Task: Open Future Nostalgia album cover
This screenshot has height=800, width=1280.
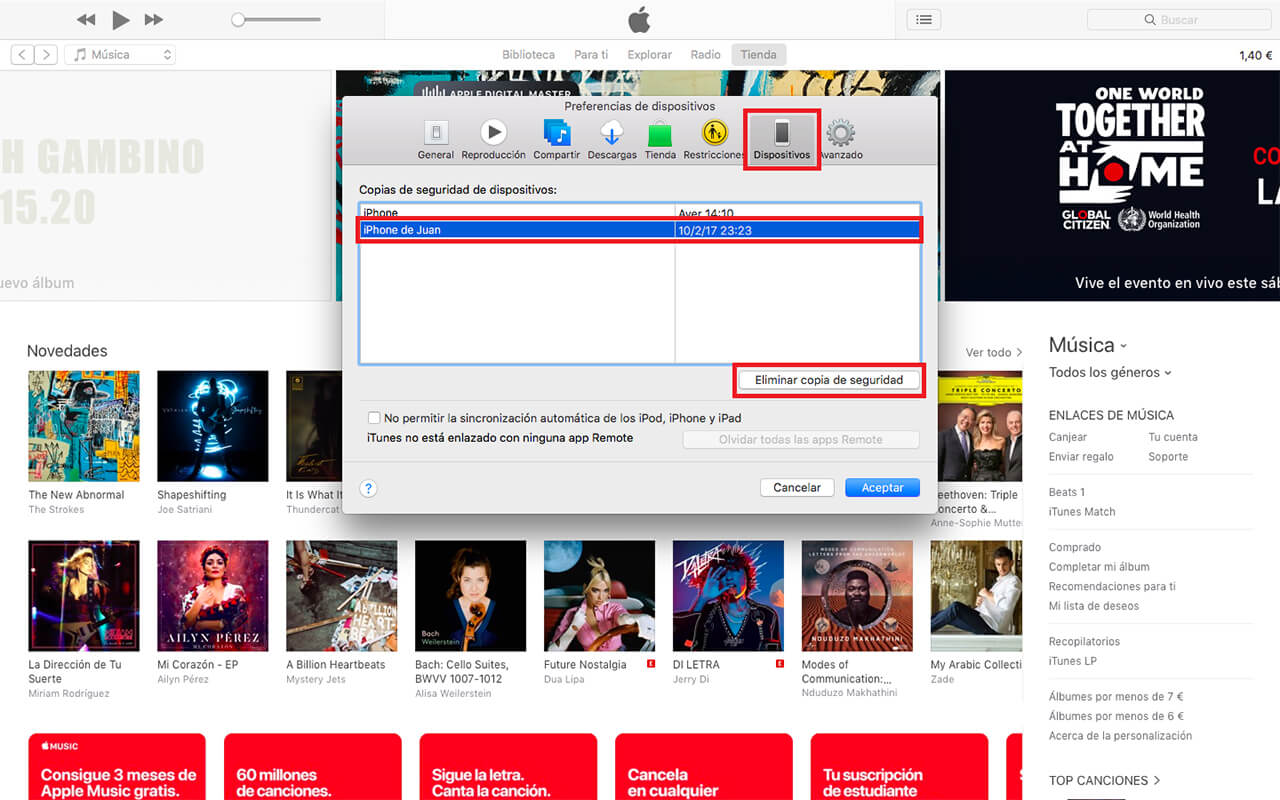Action: [x=600, y=596]
